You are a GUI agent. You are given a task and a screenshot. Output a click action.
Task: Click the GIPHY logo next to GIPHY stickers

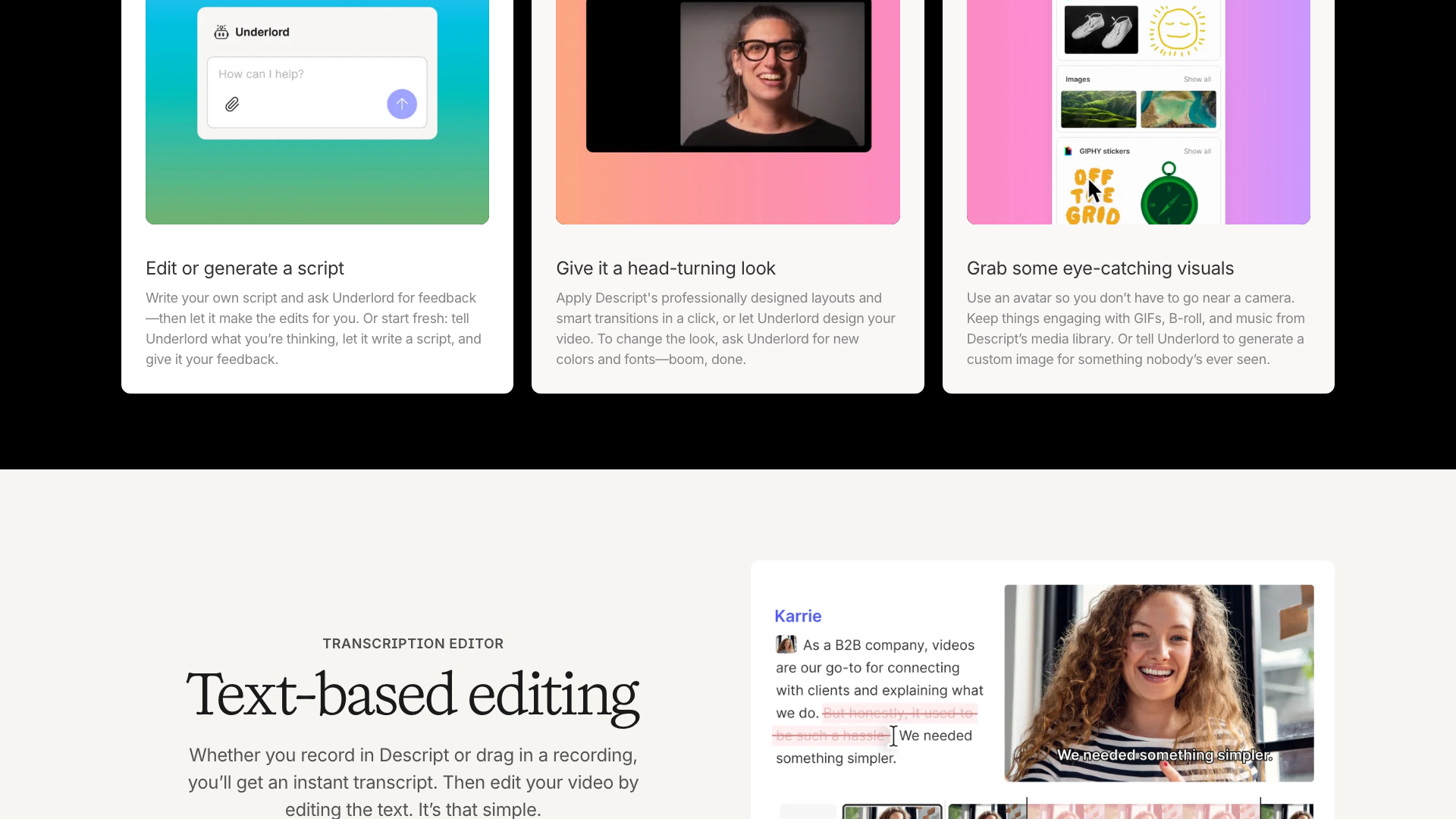(x=1068, y=151)
